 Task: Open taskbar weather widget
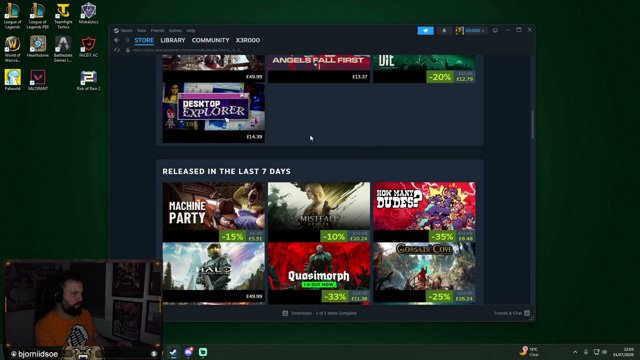(x=529, y=351)
